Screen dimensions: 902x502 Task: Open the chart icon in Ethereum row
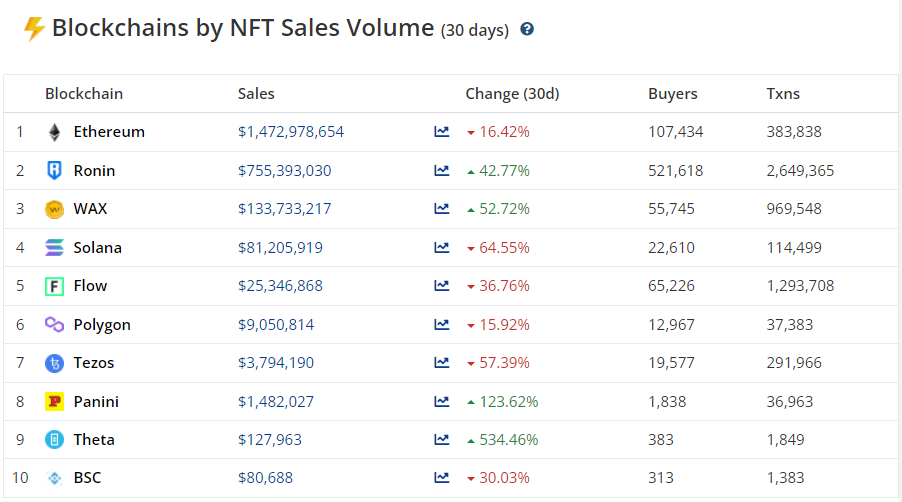441,132
